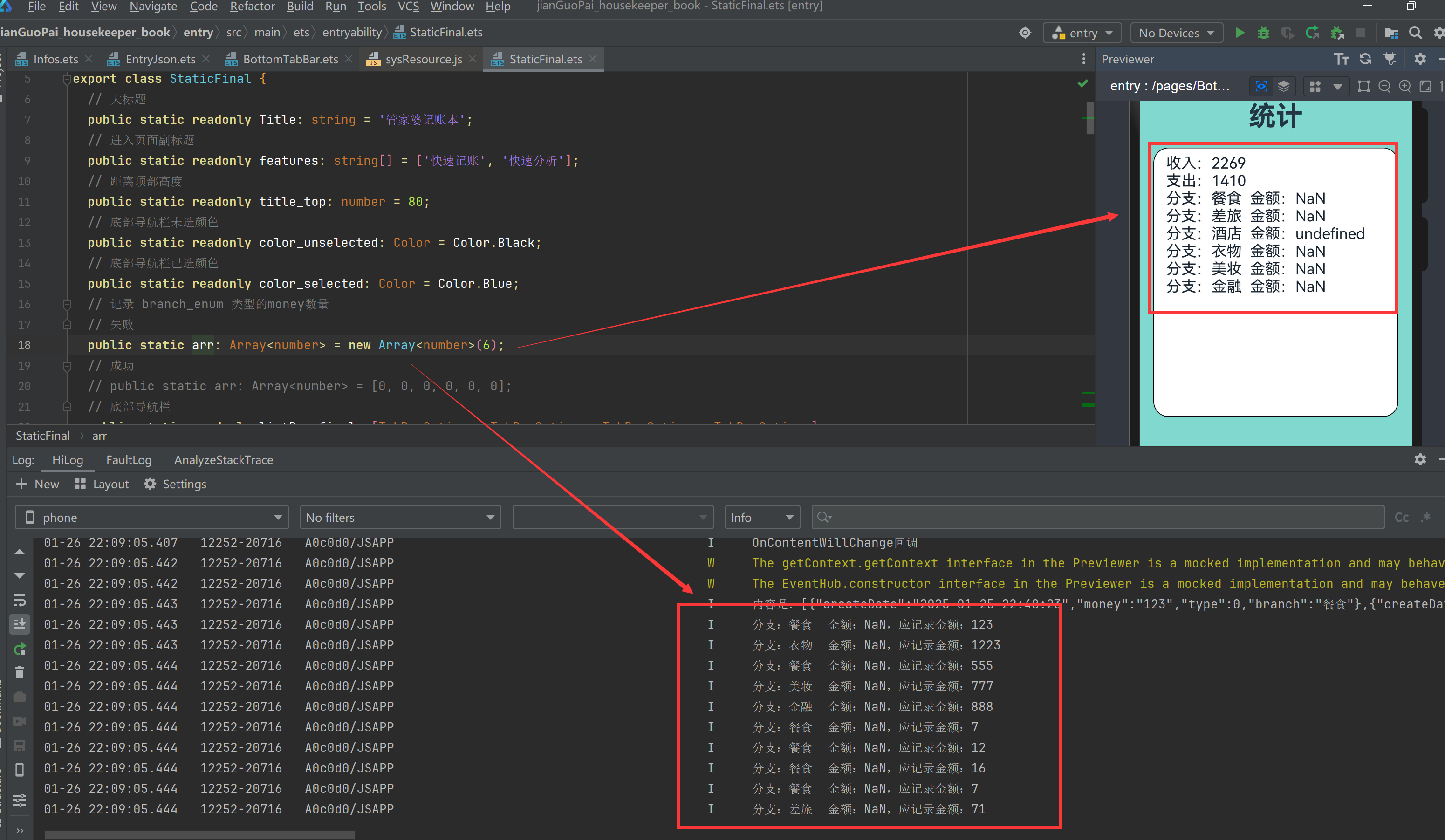Click the log panel horizontal scrollbar
The image size is (1445, 840).
[199, 835]
